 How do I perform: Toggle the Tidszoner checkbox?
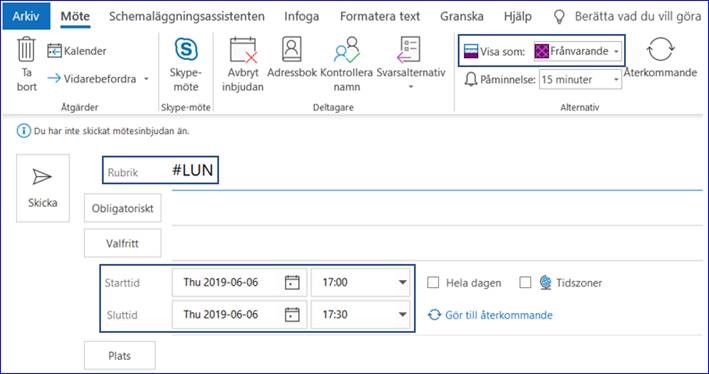click(x=525, y=283)
